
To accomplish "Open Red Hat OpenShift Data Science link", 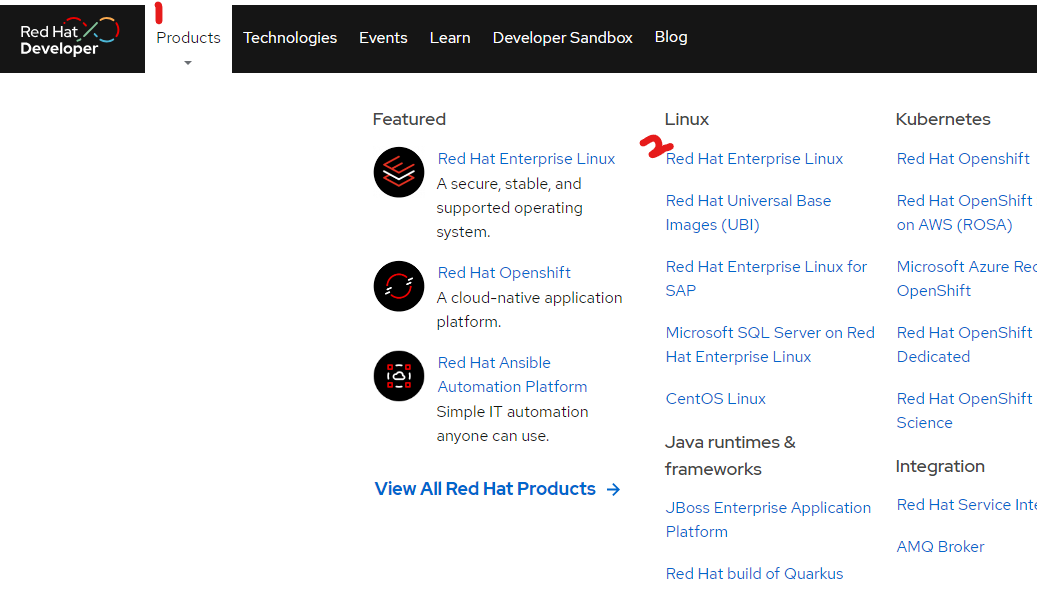I will pos(964,411).
